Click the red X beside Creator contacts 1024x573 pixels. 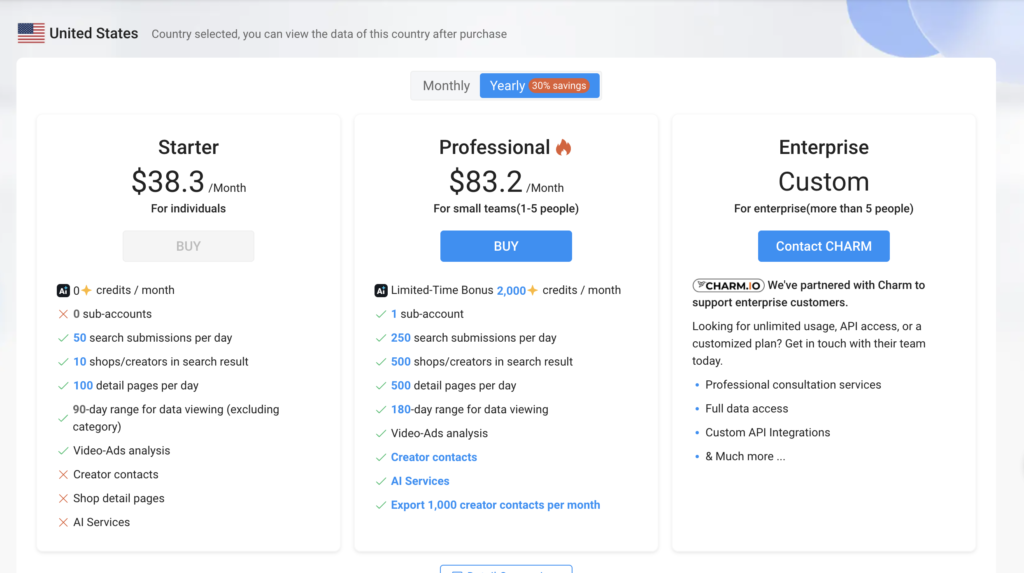[63, 475]
